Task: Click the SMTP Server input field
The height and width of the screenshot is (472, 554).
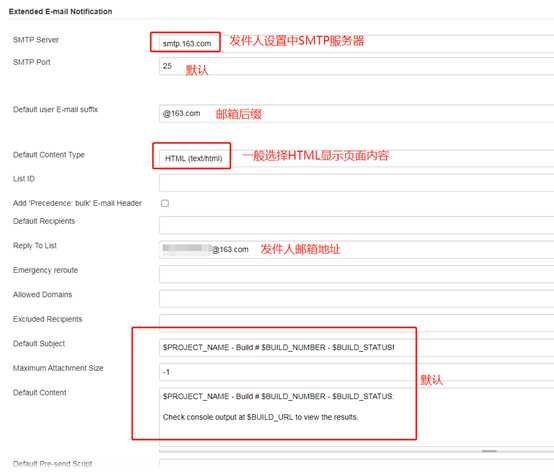Action: tap(356, 43)
